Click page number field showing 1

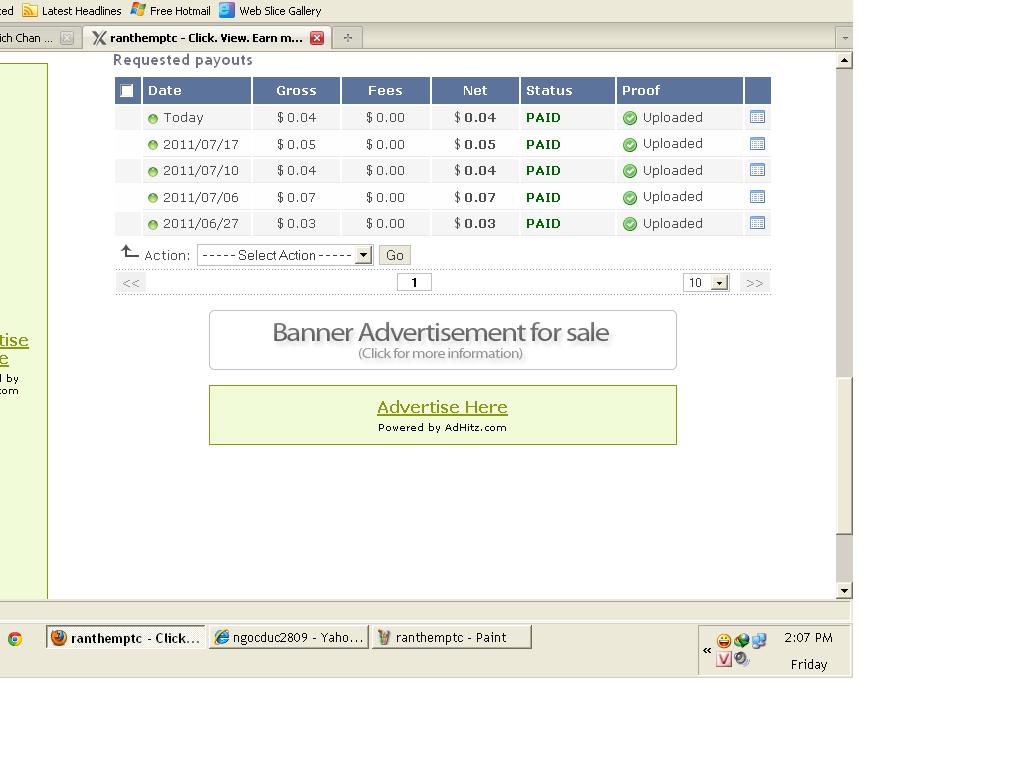(414, 282)
